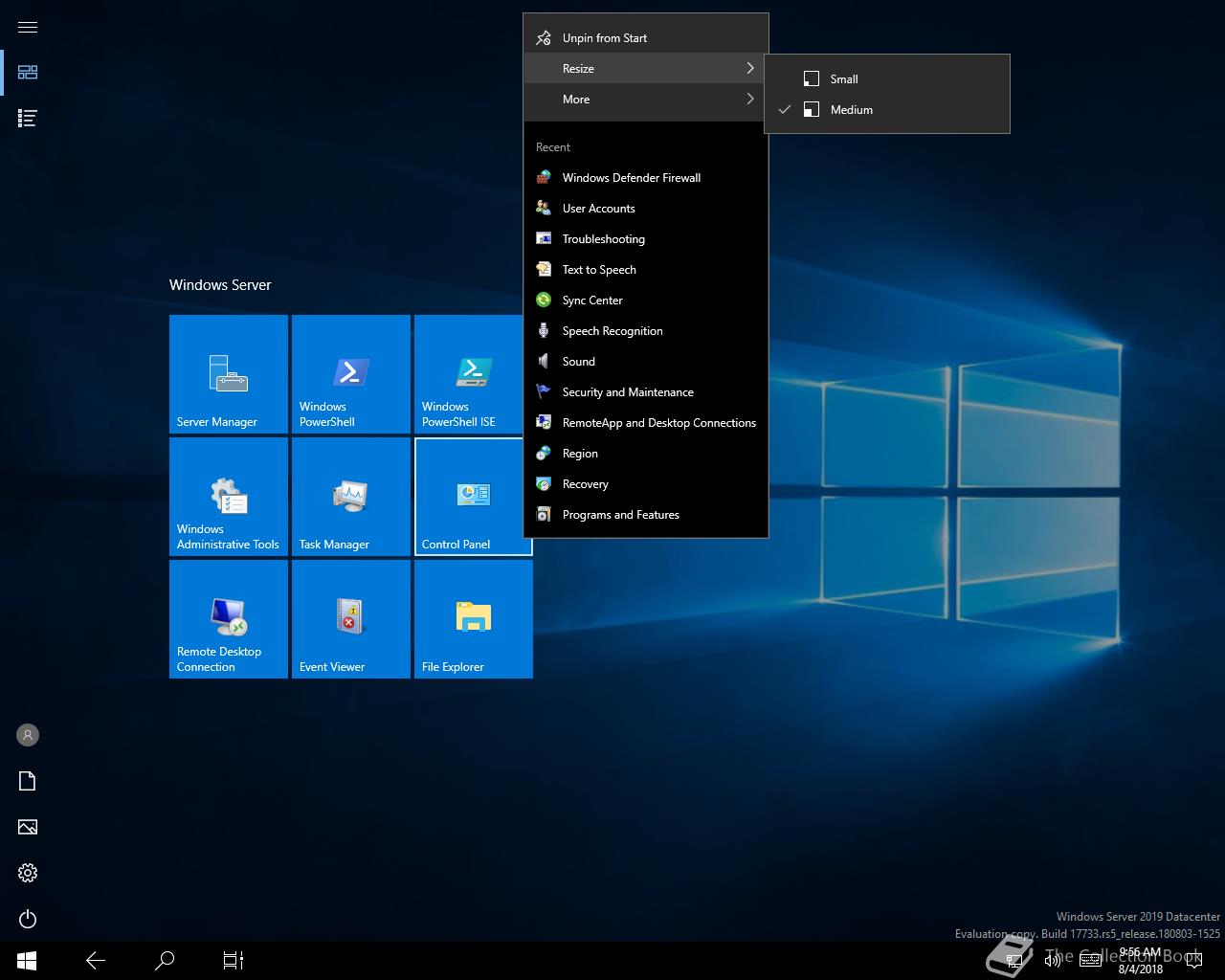Viewport: 1225px width, 980px height.
Task: Open recent Windows Defender Firewall
Action: (x=646, y=178)
